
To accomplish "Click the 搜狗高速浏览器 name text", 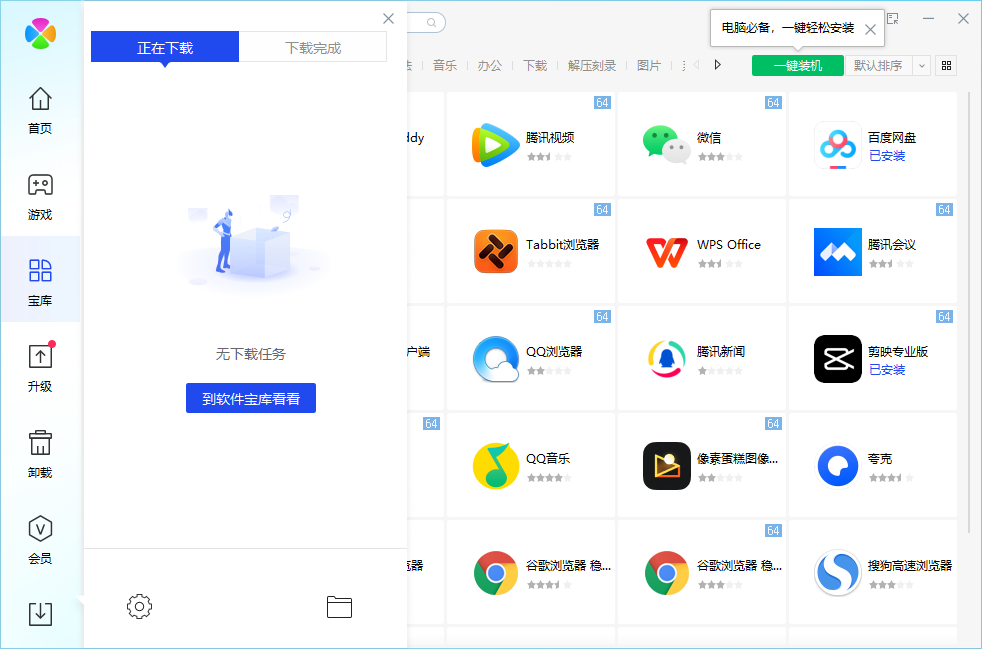I will [910, 566].
